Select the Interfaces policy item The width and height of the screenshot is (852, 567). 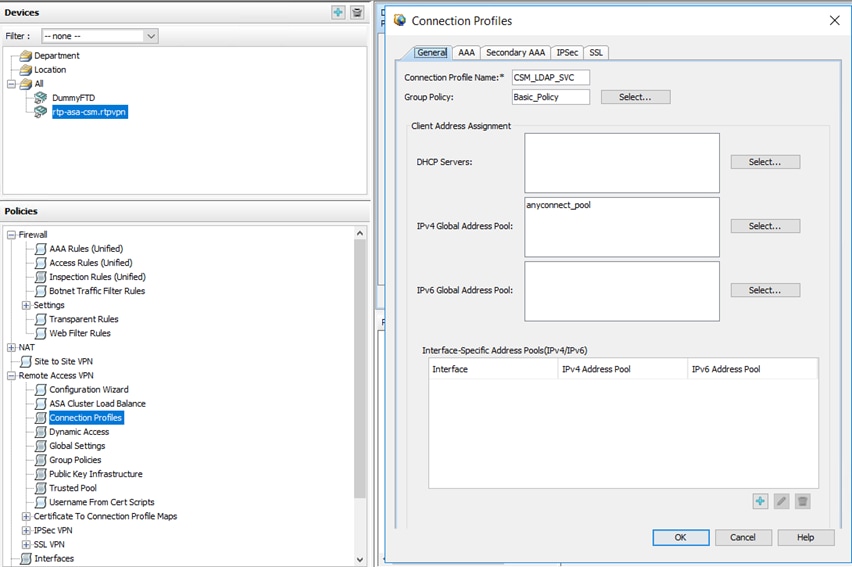(54, 559)
